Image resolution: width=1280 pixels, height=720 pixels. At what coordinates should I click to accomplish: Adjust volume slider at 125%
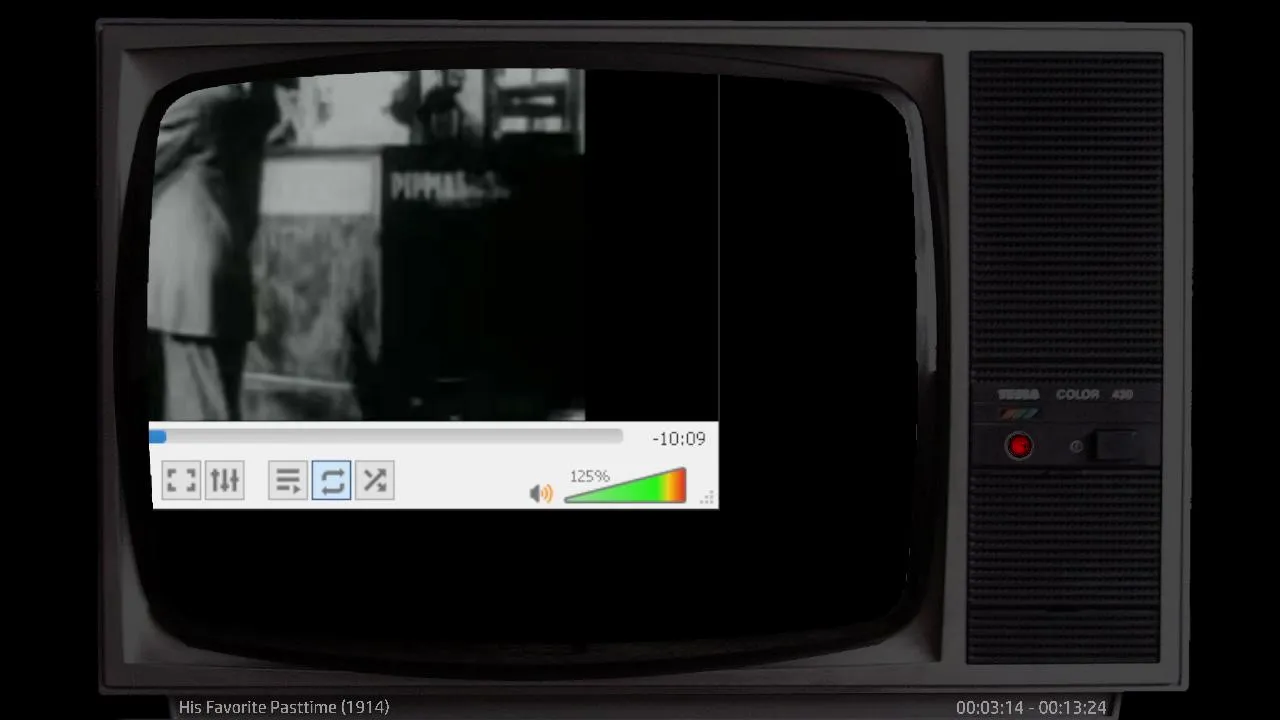pyautogui.click(x=625, y=485)
